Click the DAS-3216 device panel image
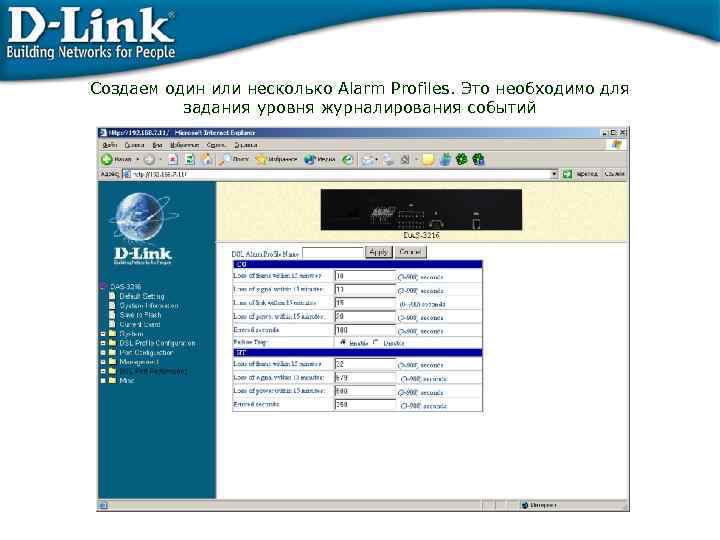Viewport: 720px width, 540px height. tap(421, 209)
